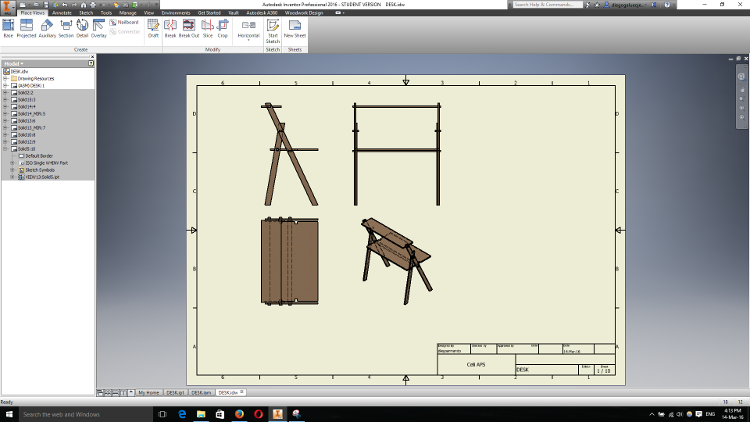
Task: Open the Help question mark icon
Action: coord(667,5)
